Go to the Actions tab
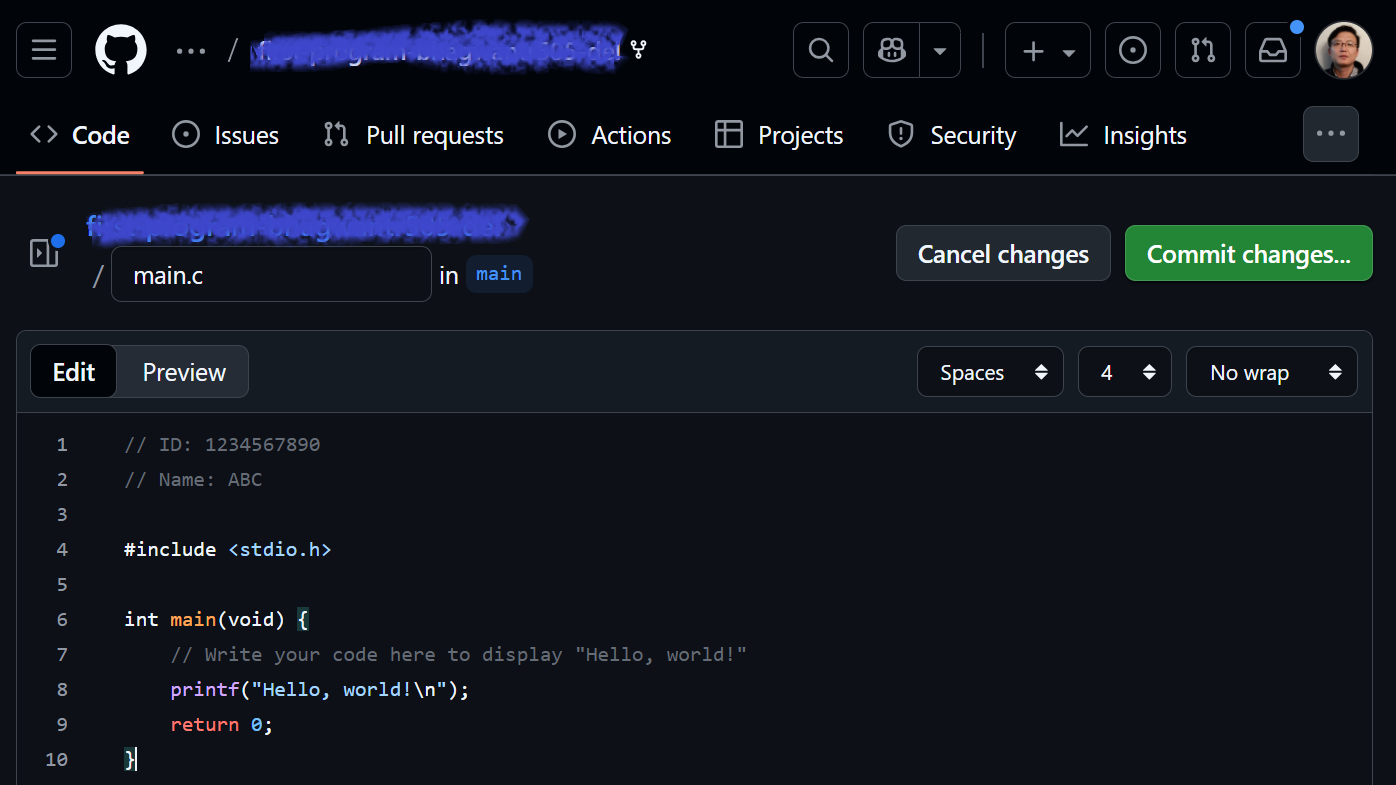Image resolution: width=1396 pixels, height=785 pixels. (x=610, y=135)
